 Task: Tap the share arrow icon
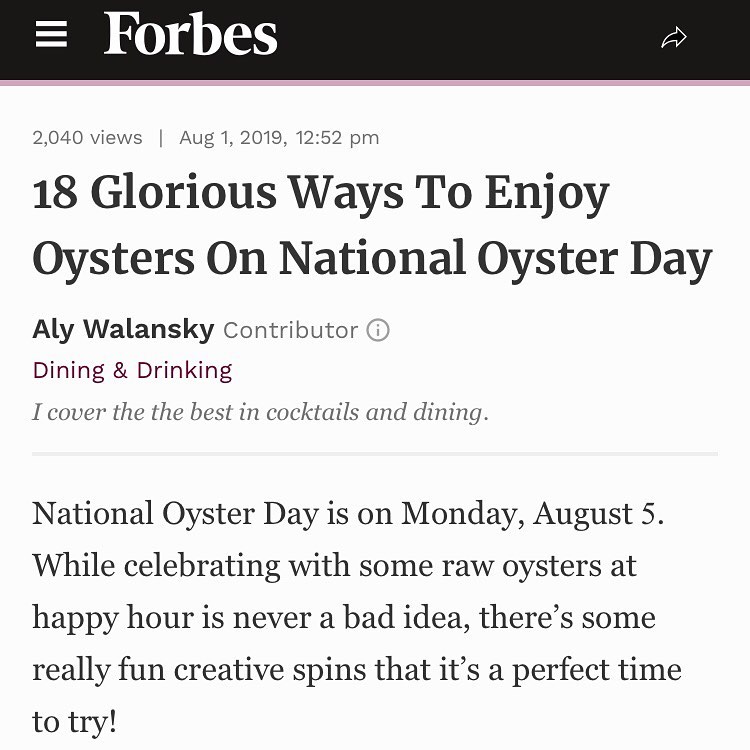(673, 38)
